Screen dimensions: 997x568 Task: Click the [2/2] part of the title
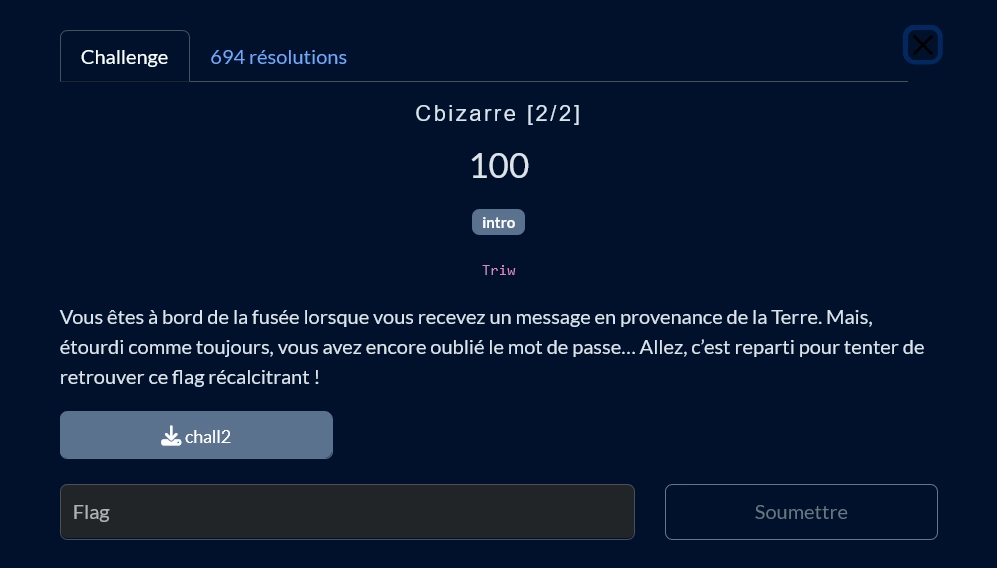554,113
